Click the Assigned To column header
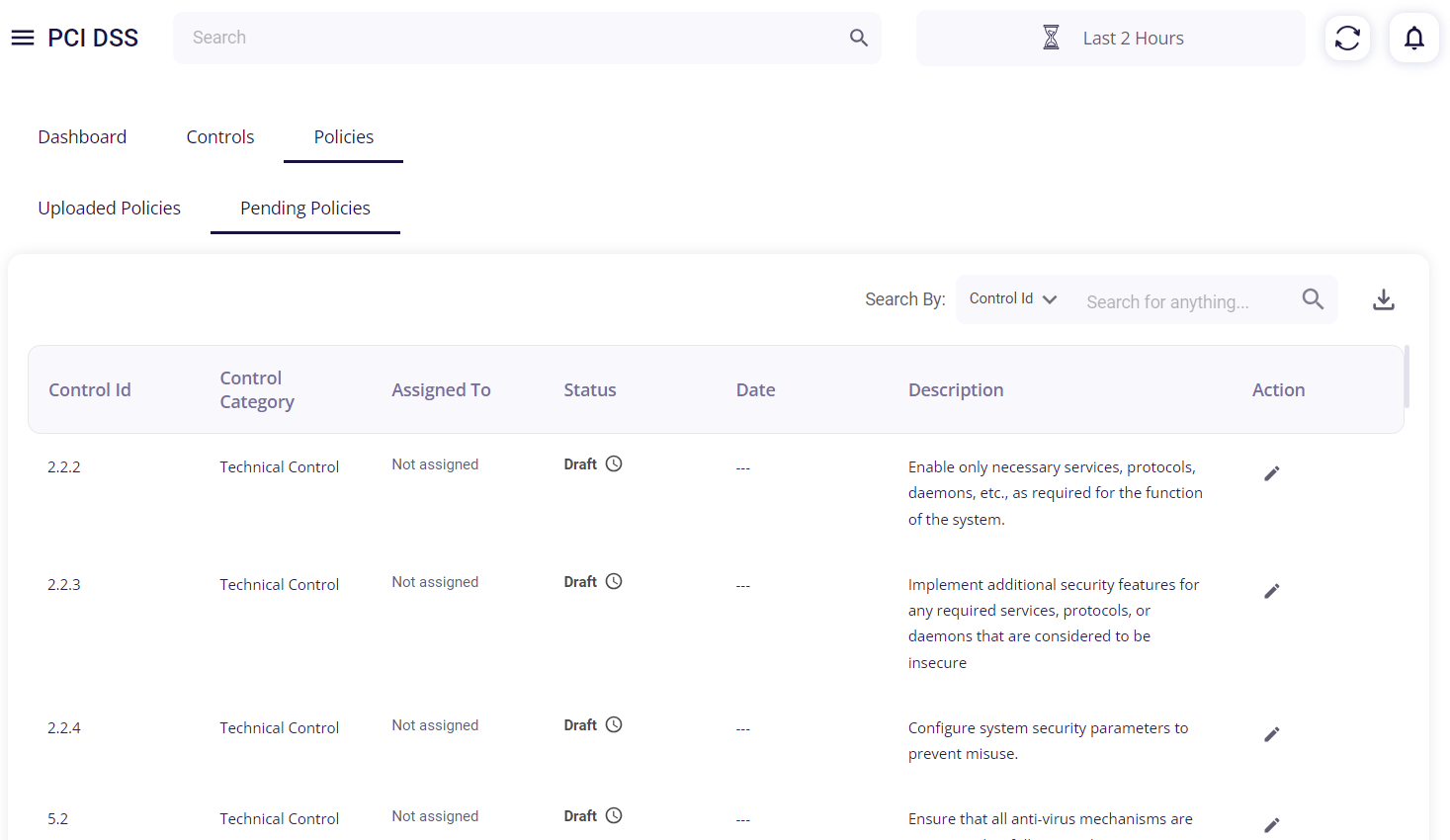This screenshot has width=1450, height=840. click(441, 390)
